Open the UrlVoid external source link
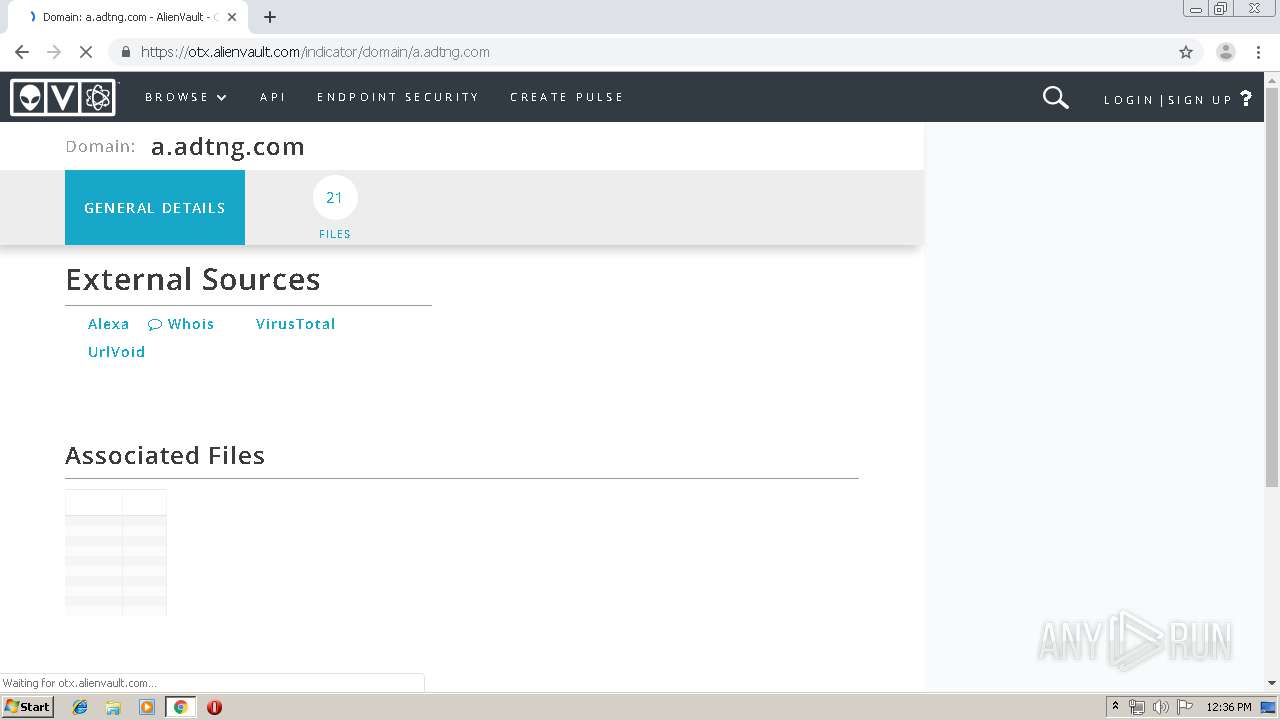The width and height of the screenshot is (1280, 720). point(116,352)
